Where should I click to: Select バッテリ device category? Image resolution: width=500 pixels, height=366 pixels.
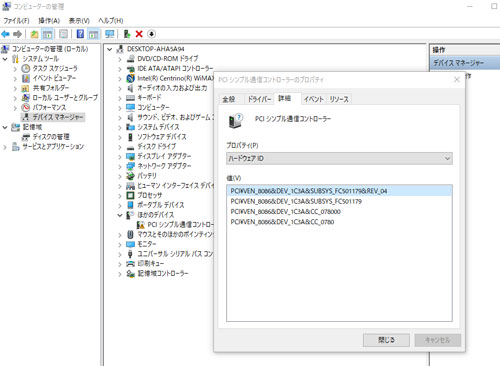147,176
